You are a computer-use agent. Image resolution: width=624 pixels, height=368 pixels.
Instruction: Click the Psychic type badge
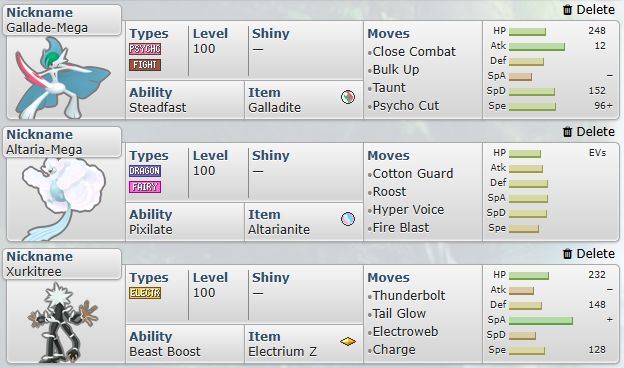click(x=145, y=49)
